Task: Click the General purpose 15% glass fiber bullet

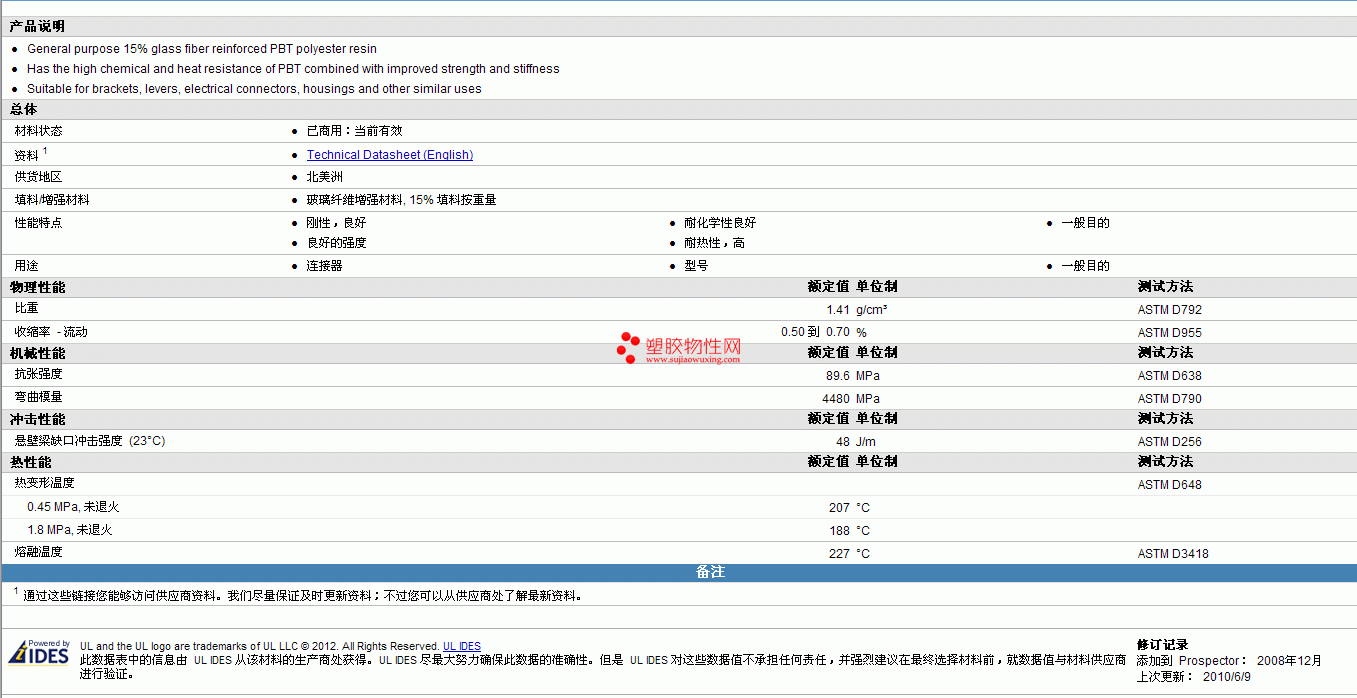Action: click(202, 49)
